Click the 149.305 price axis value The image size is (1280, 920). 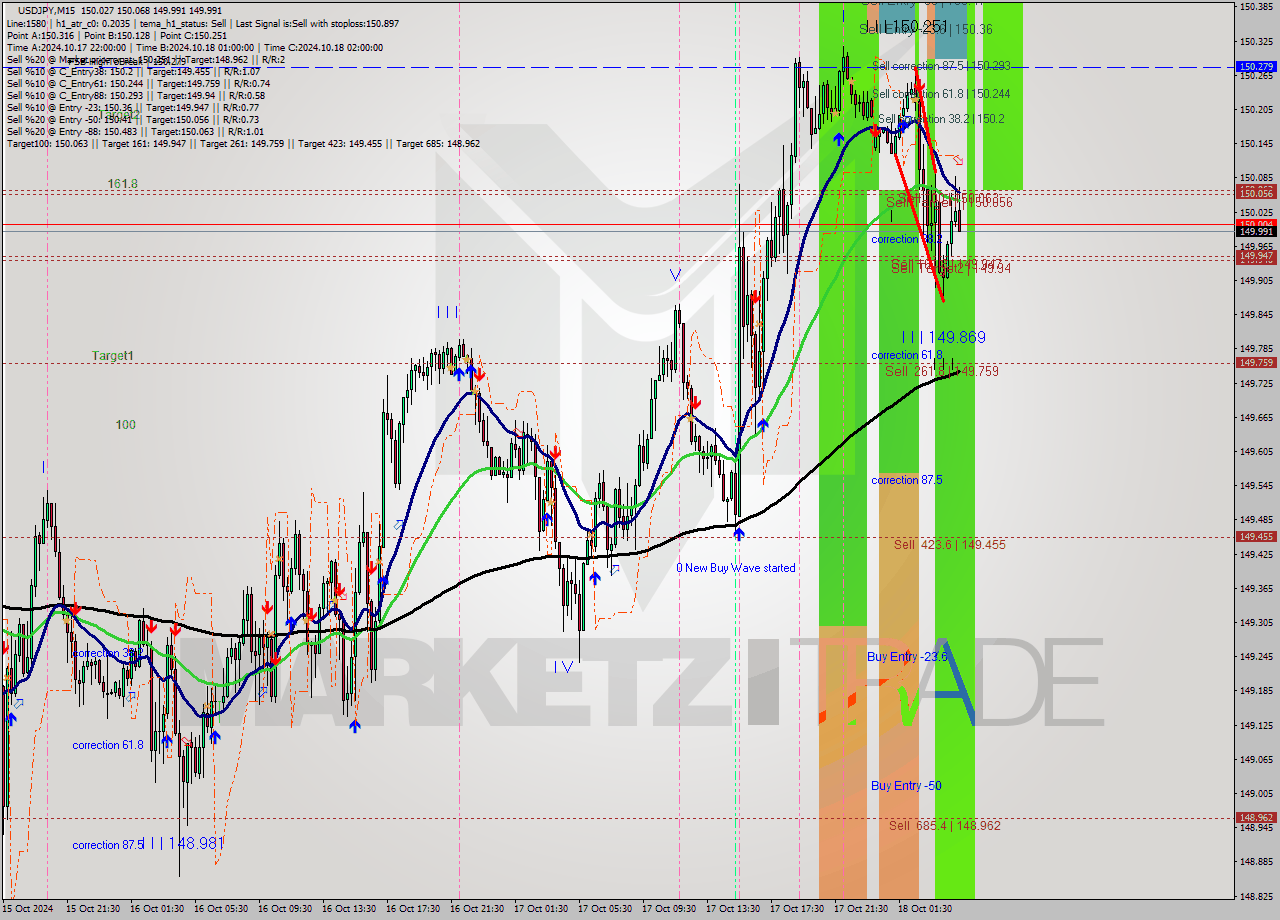point(1256,622)
